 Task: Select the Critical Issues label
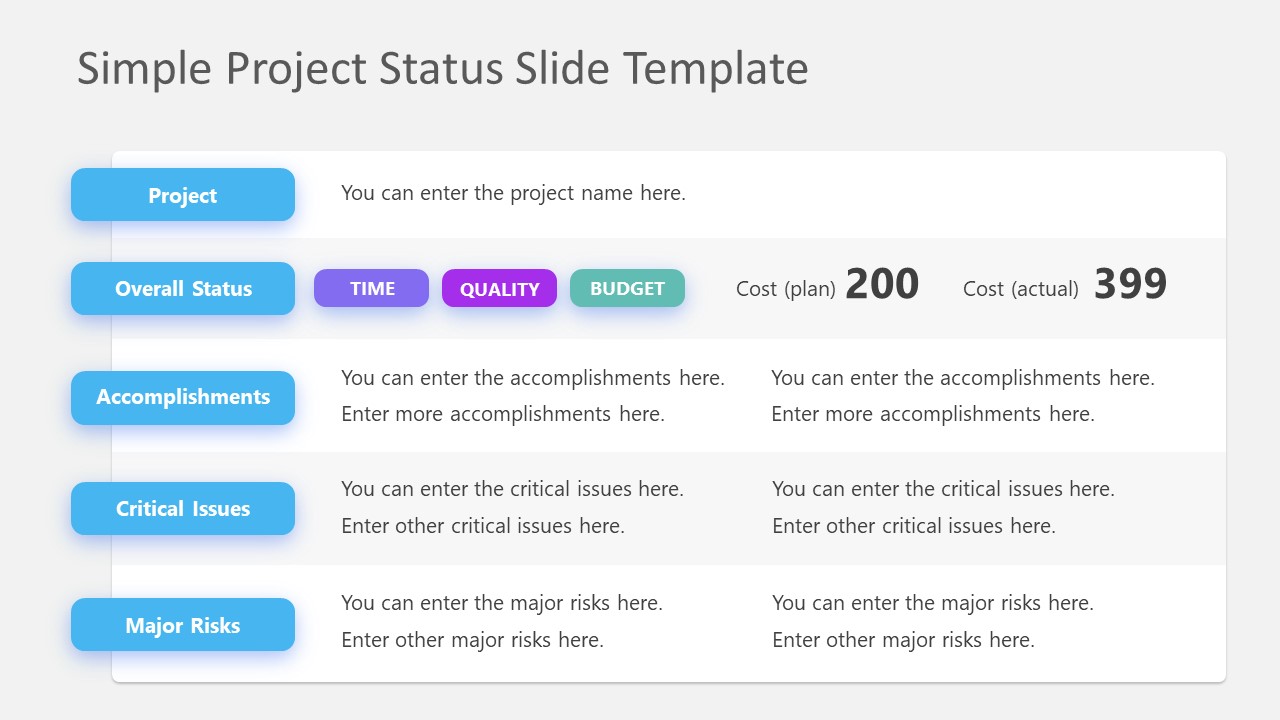(x=183, y=508)
